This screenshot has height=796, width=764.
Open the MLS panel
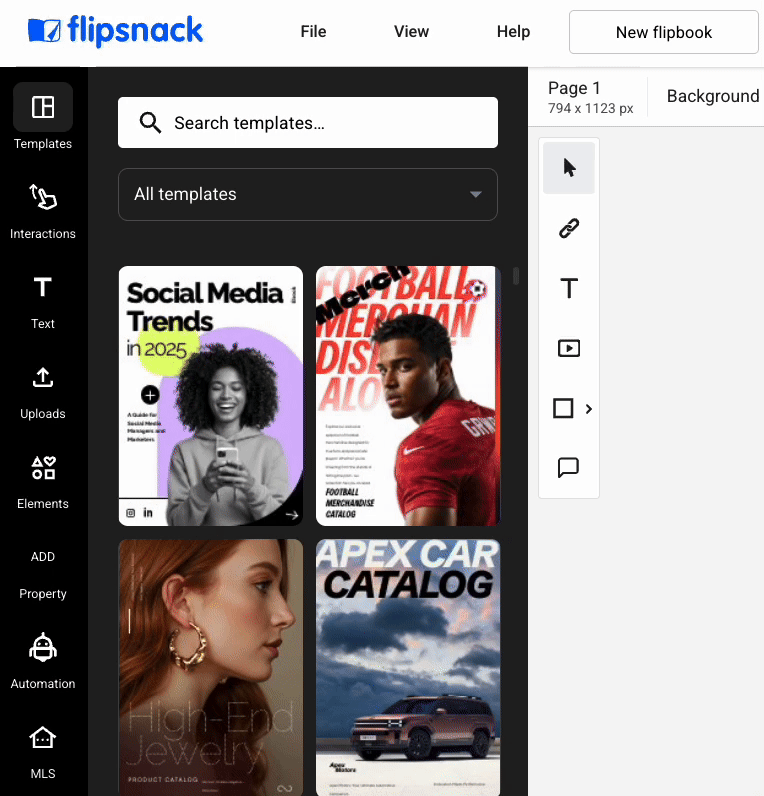point(43,752)
